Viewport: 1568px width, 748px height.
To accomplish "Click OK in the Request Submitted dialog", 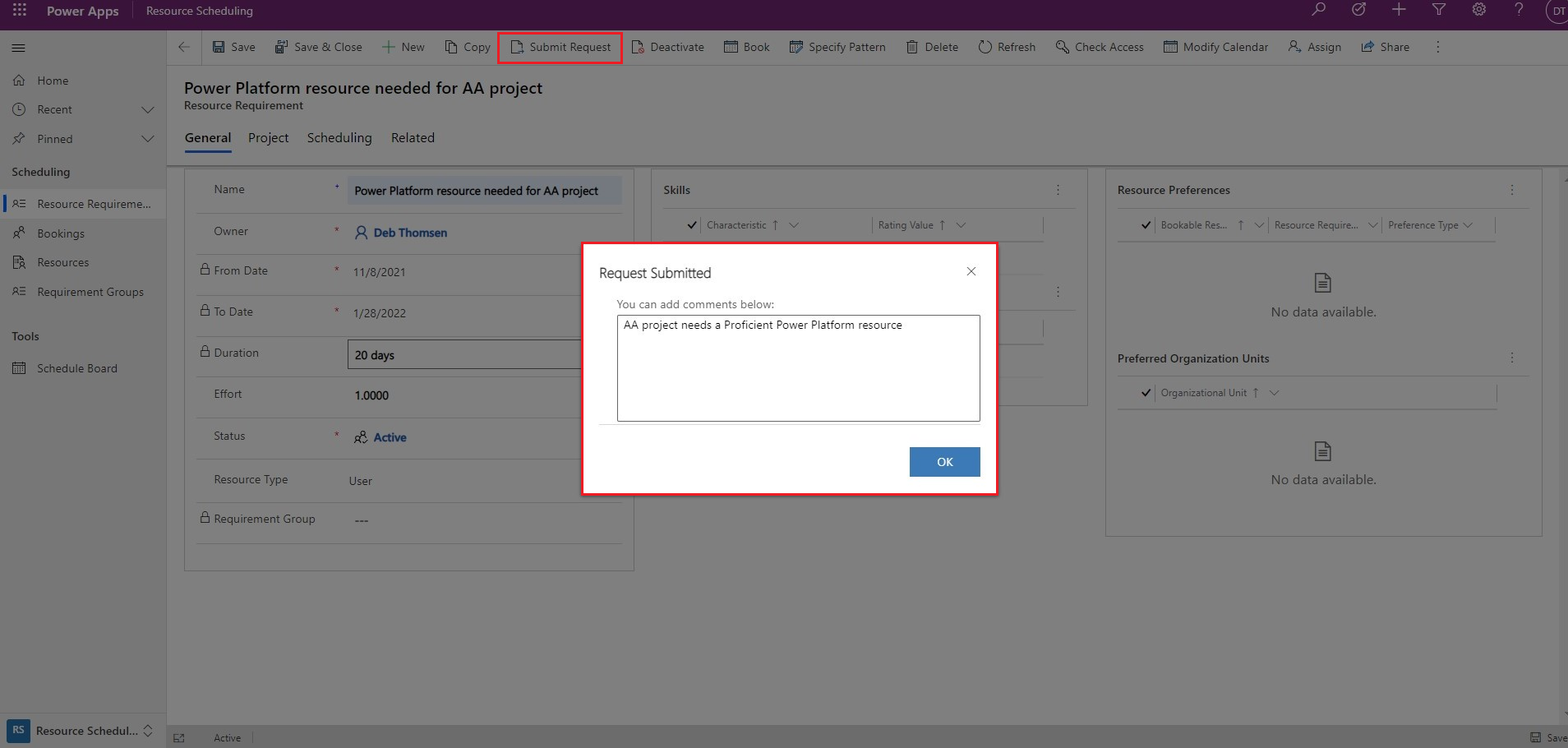I will [x=944, y=462].
